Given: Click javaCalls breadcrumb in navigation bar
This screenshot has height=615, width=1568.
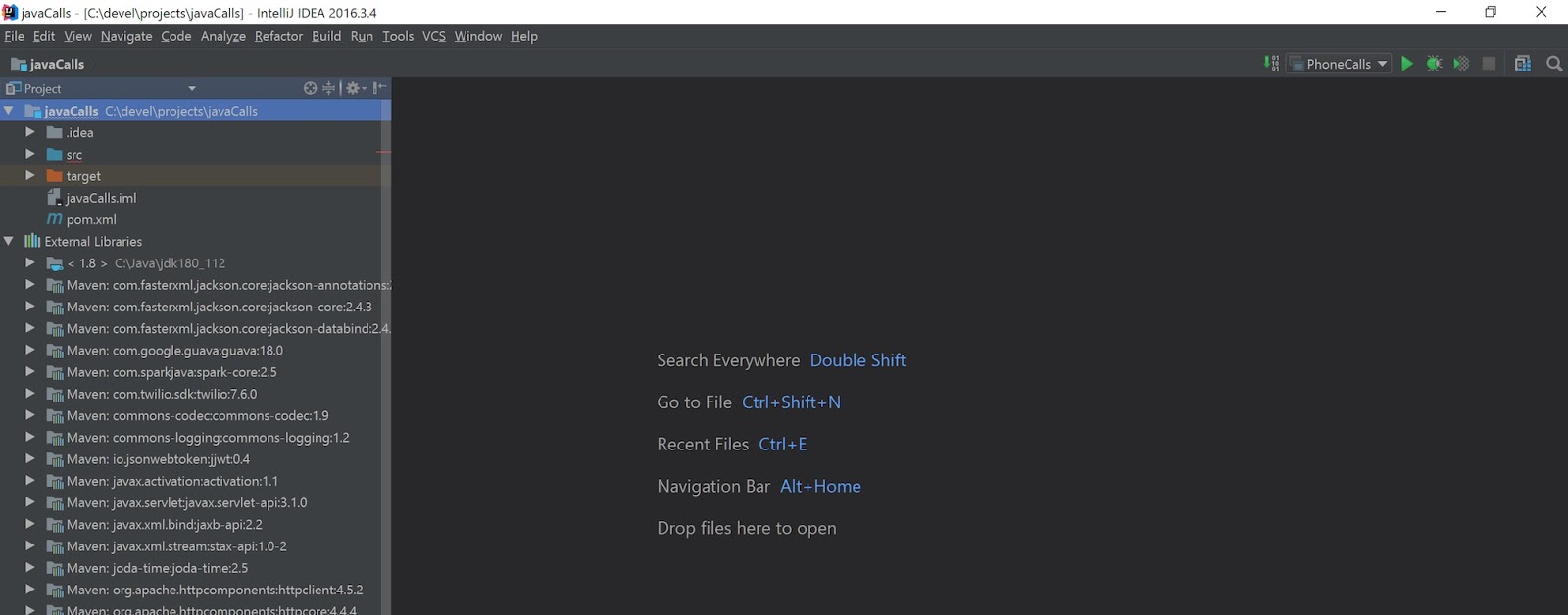Looking at the screenshot, I should [47, 64].
